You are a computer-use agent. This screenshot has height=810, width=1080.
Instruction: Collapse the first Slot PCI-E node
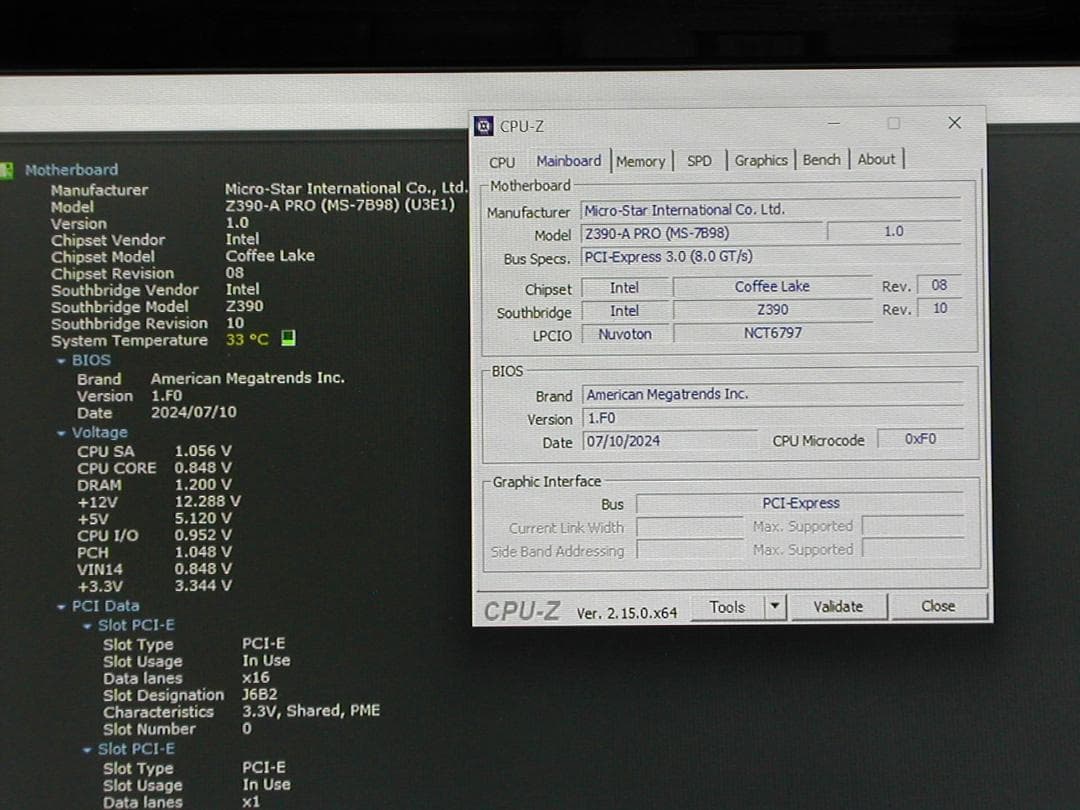(x=88, y=626)
